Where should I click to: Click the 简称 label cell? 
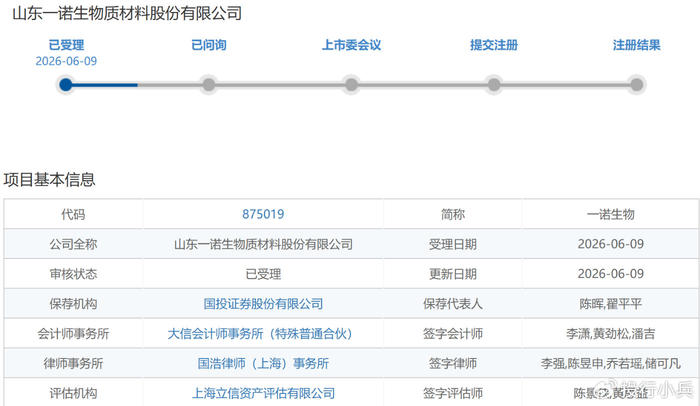453,214
